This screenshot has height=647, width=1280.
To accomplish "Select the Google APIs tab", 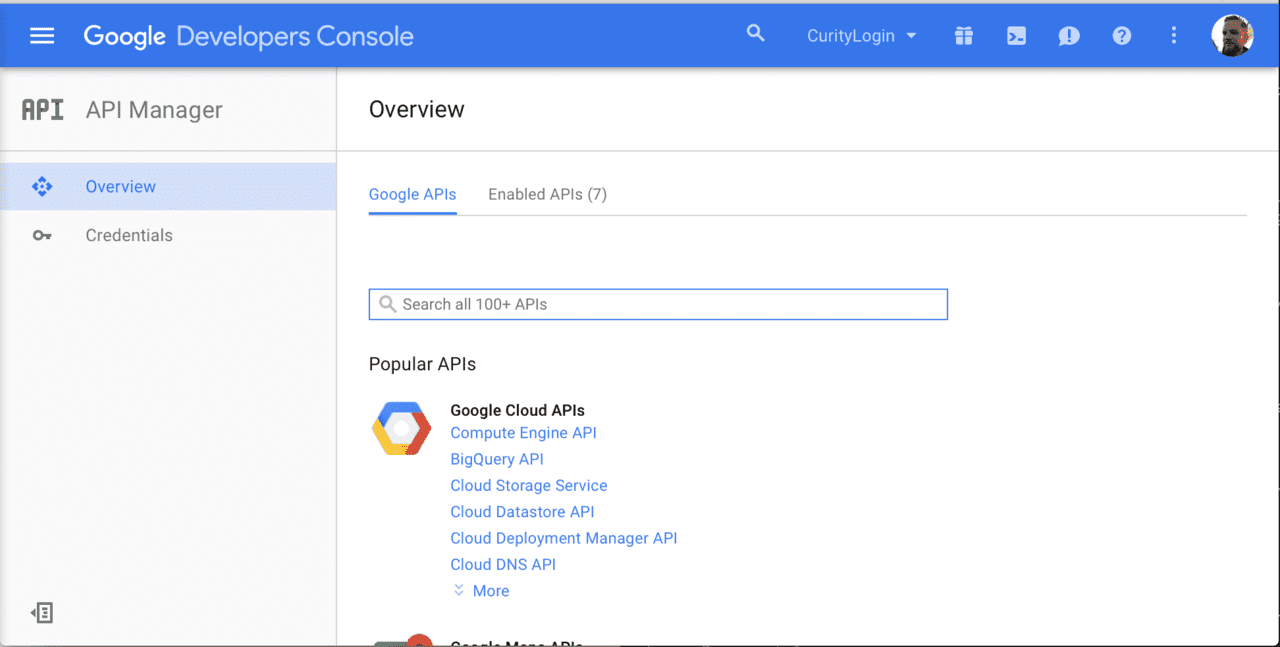I will tap(412, 194).
